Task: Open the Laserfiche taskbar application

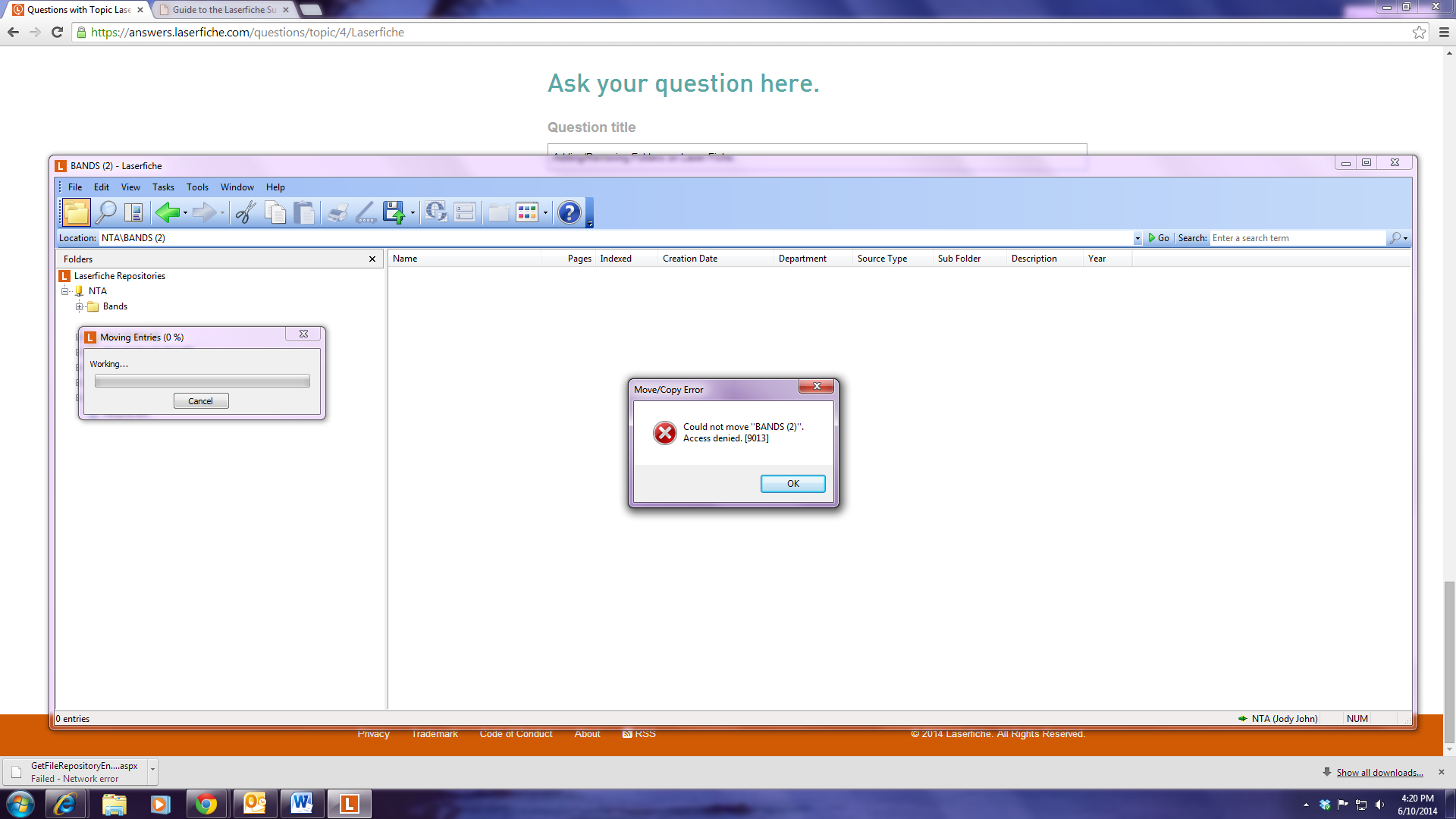Action: tap(349, 804)
